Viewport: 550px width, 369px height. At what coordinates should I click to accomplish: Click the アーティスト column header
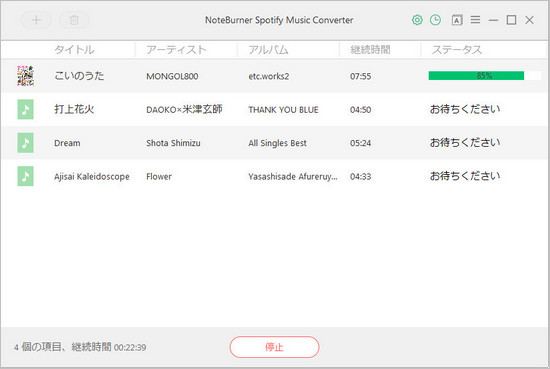[x=176, y=50]
